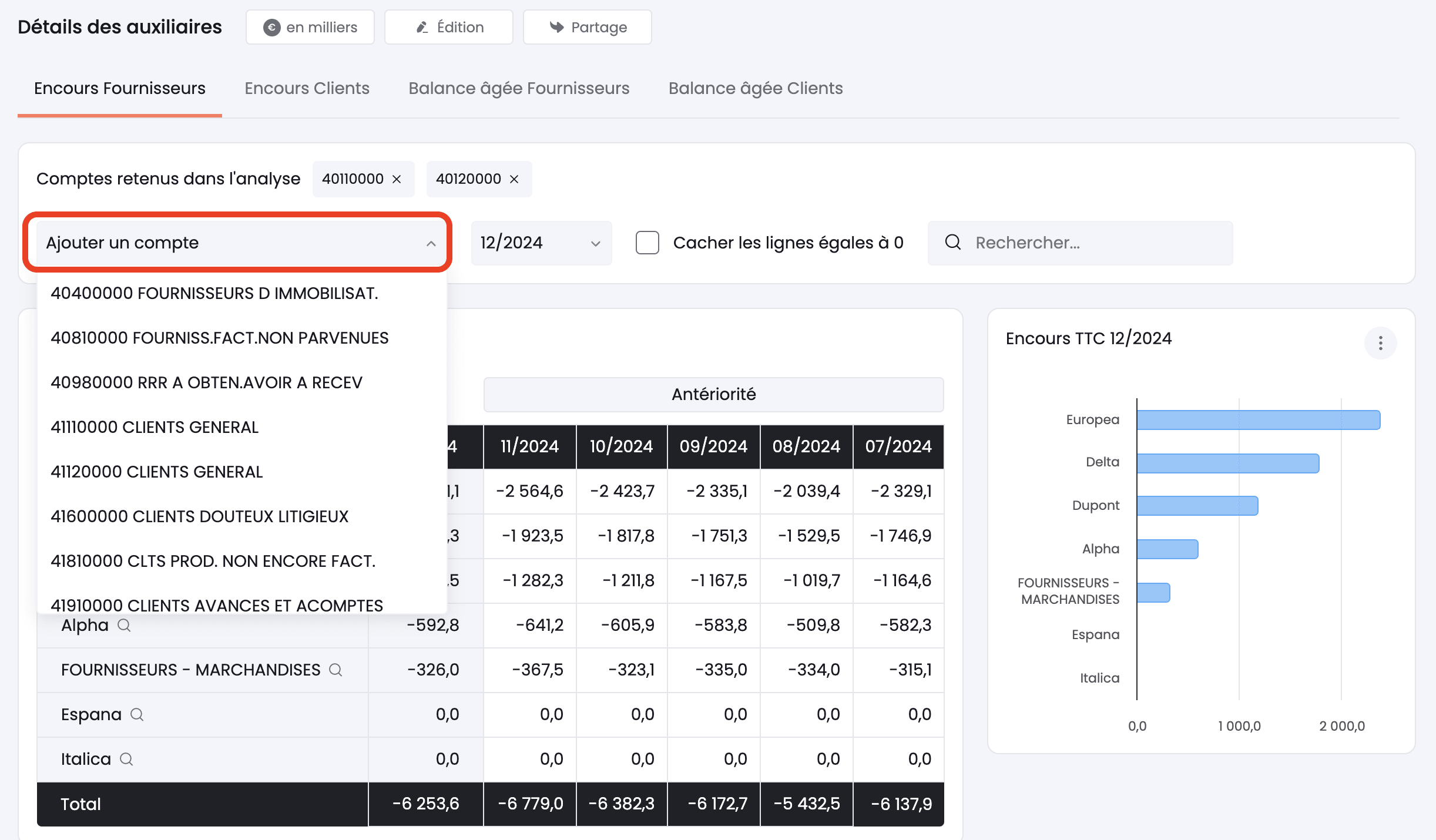
Task: Open Balance âgée Clients tab
Action: [x=756, y=88]
